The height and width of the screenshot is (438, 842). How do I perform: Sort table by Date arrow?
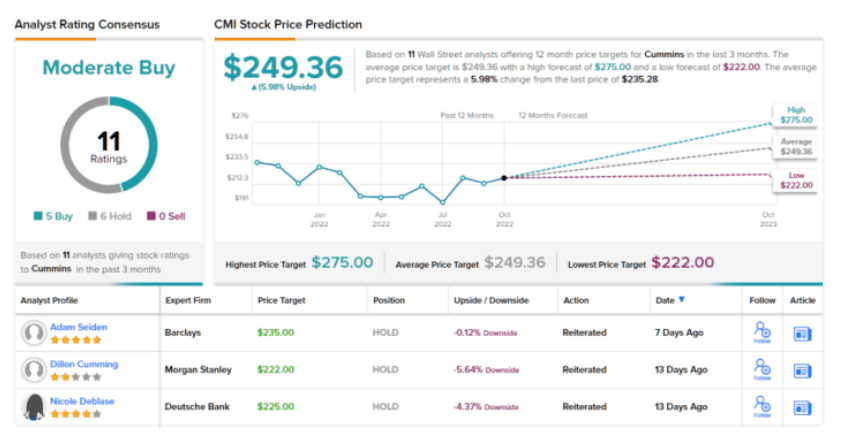click(683, 300)
